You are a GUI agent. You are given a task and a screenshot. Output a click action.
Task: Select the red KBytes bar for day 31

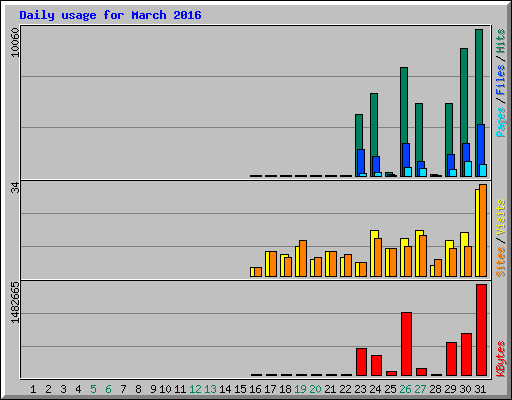pyautogui.click(x=481, y=330)
